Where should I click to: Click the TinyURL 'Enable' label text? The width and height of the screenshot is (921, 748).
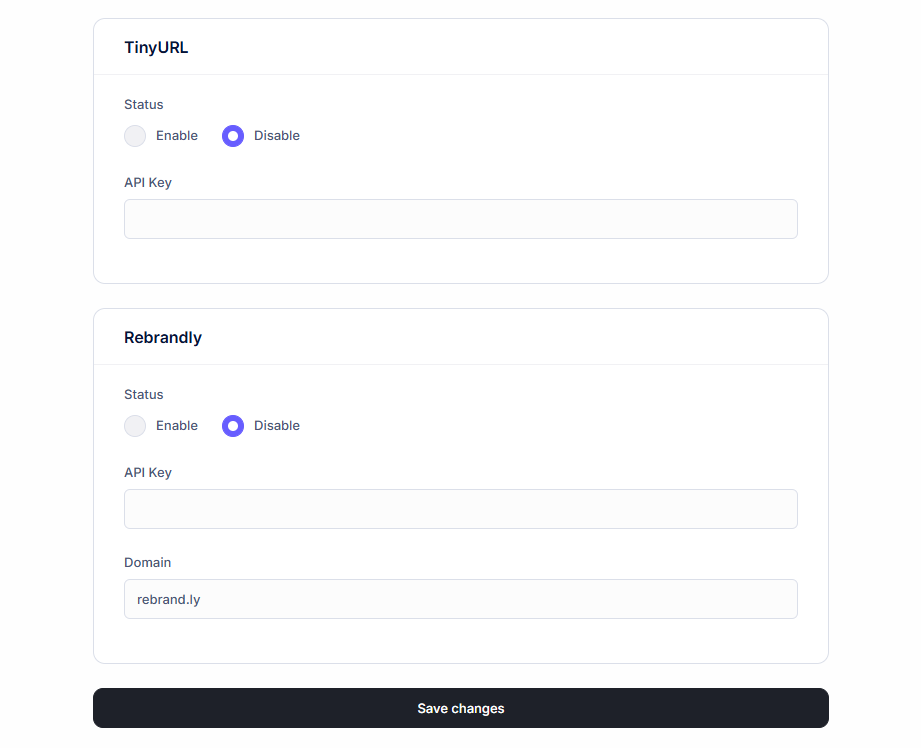click(x=177, y=136)
